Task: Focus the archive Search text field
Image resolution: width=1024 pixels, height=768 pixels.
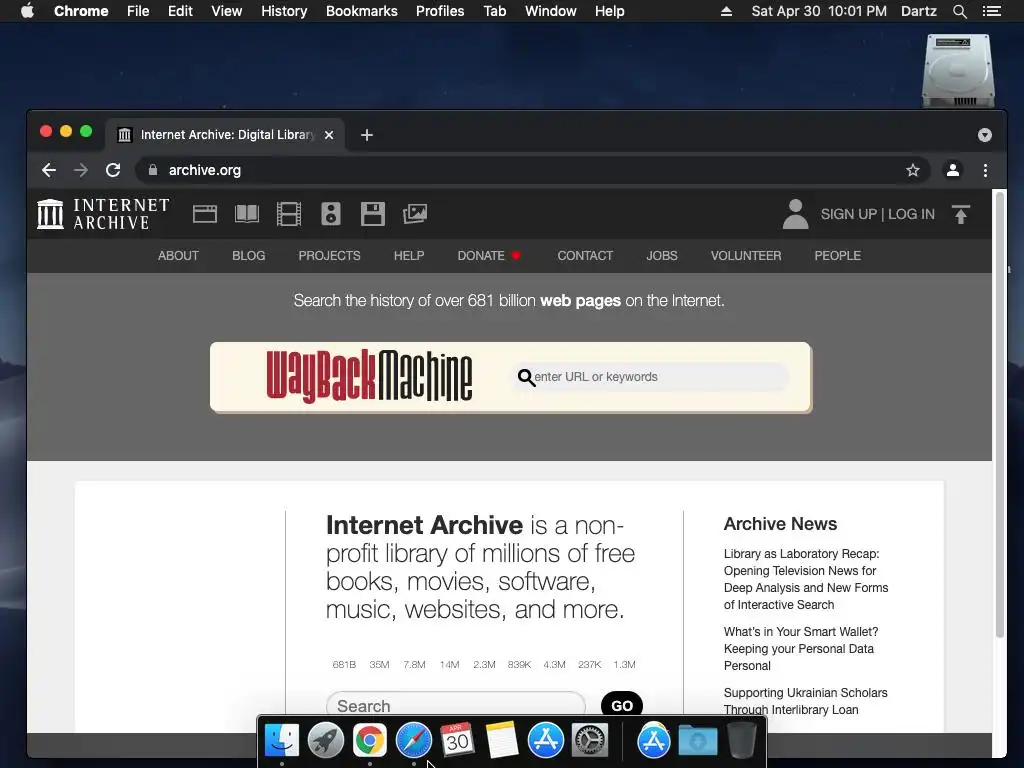Action: pyautogui.click(x=456, y=706)
